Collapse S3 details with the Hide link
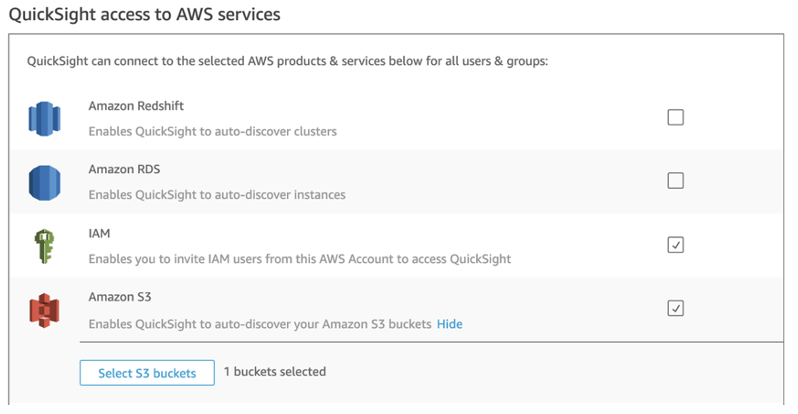This screenshot has height=414, width=798. [x=449, y=324]
